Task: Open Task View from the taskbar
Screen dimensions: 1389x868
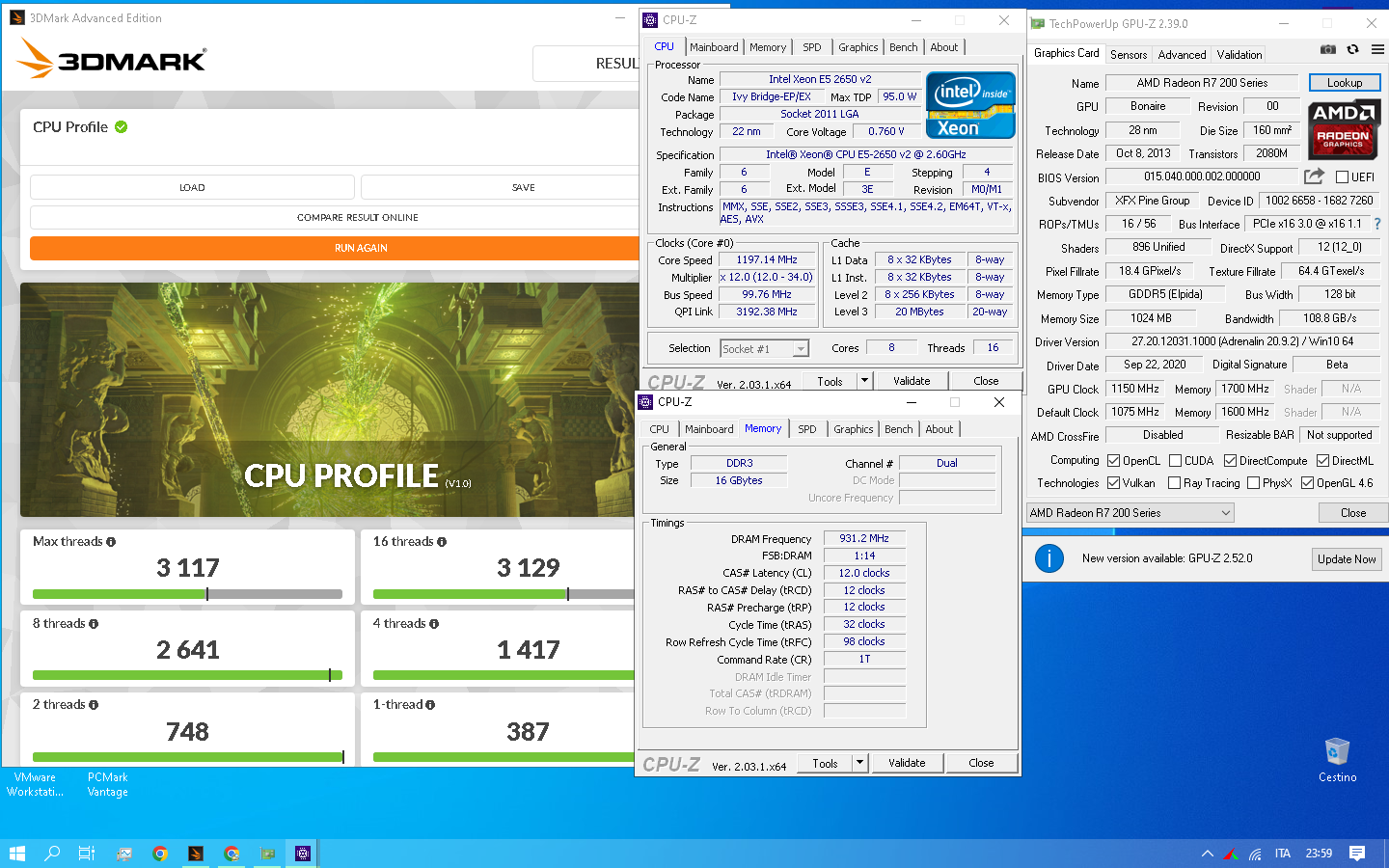Action: point(87,854)
